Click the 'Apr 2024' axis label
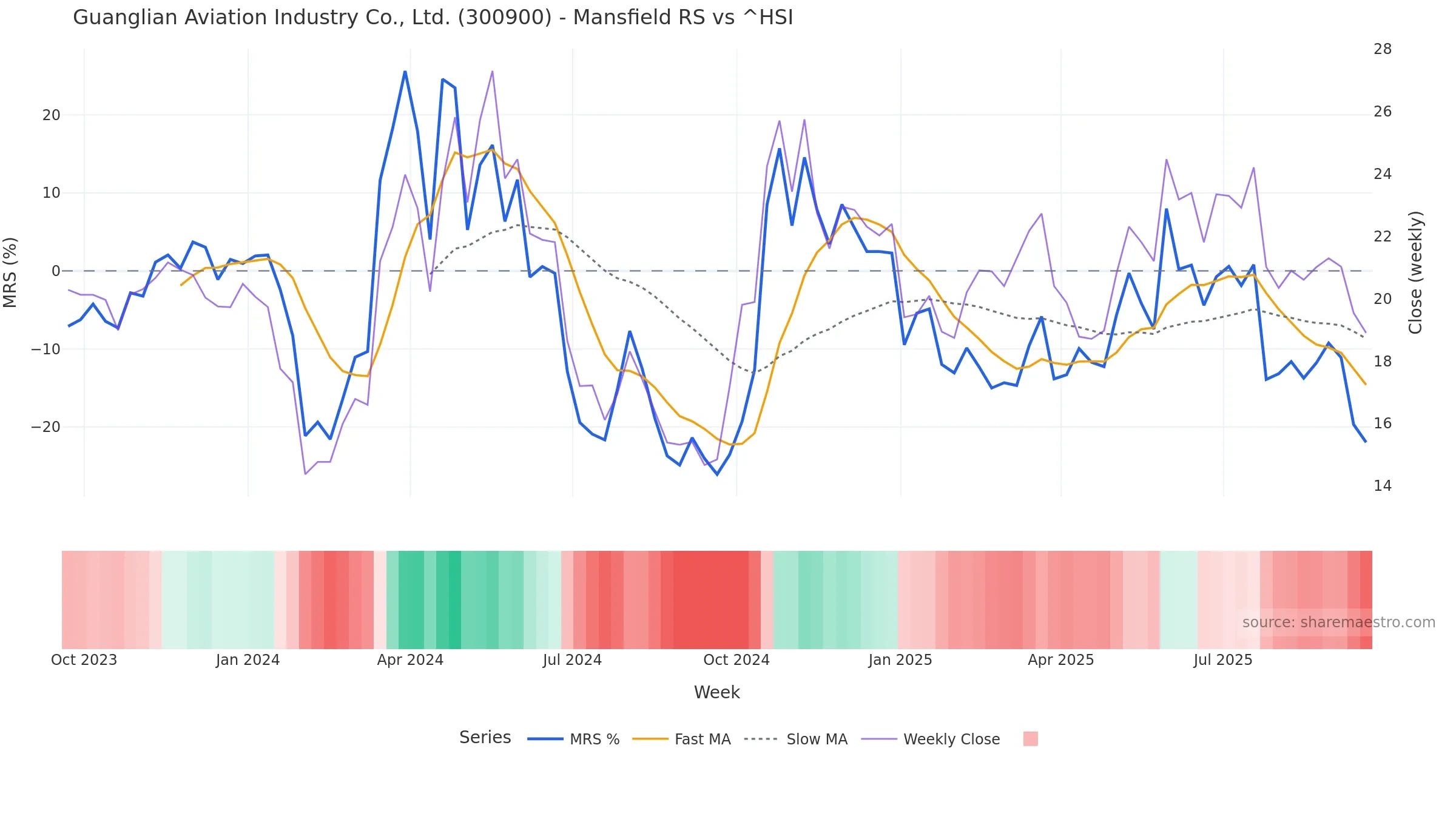The height and width of the screenshot is (819, 1456). point(410,660)
